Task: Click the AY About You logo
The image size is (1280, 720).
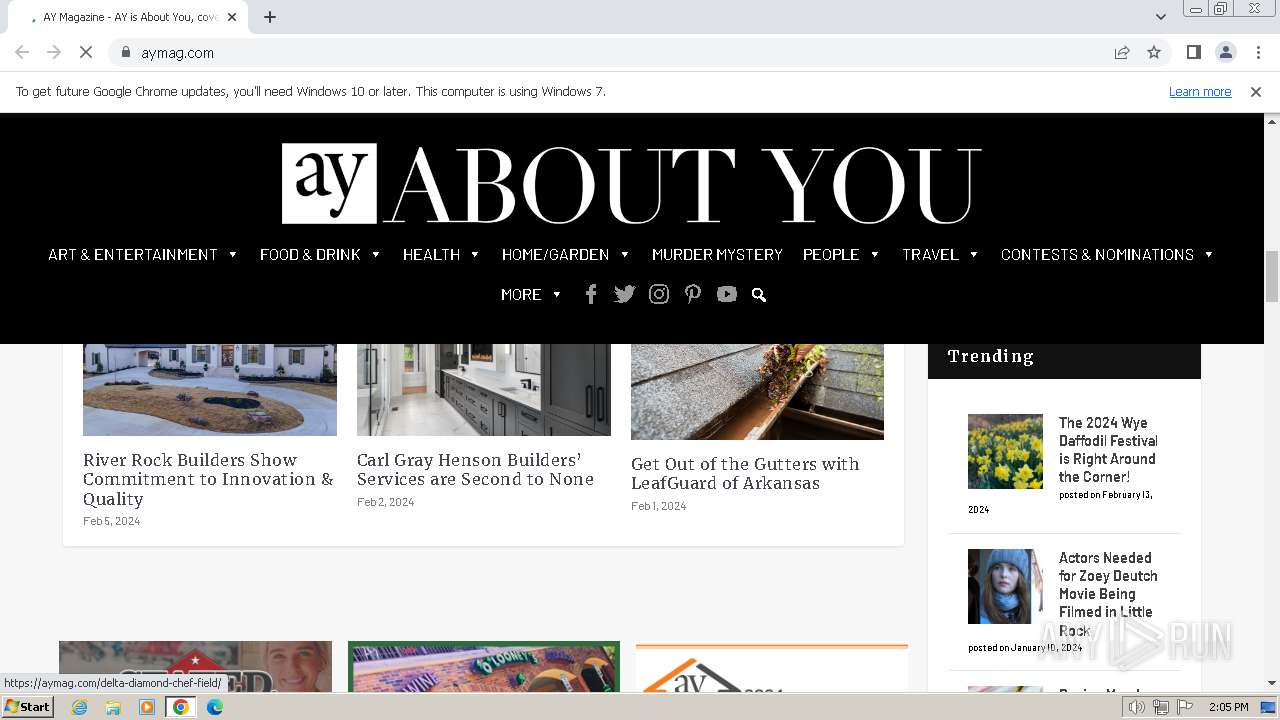Action: (x=631, y=184)
